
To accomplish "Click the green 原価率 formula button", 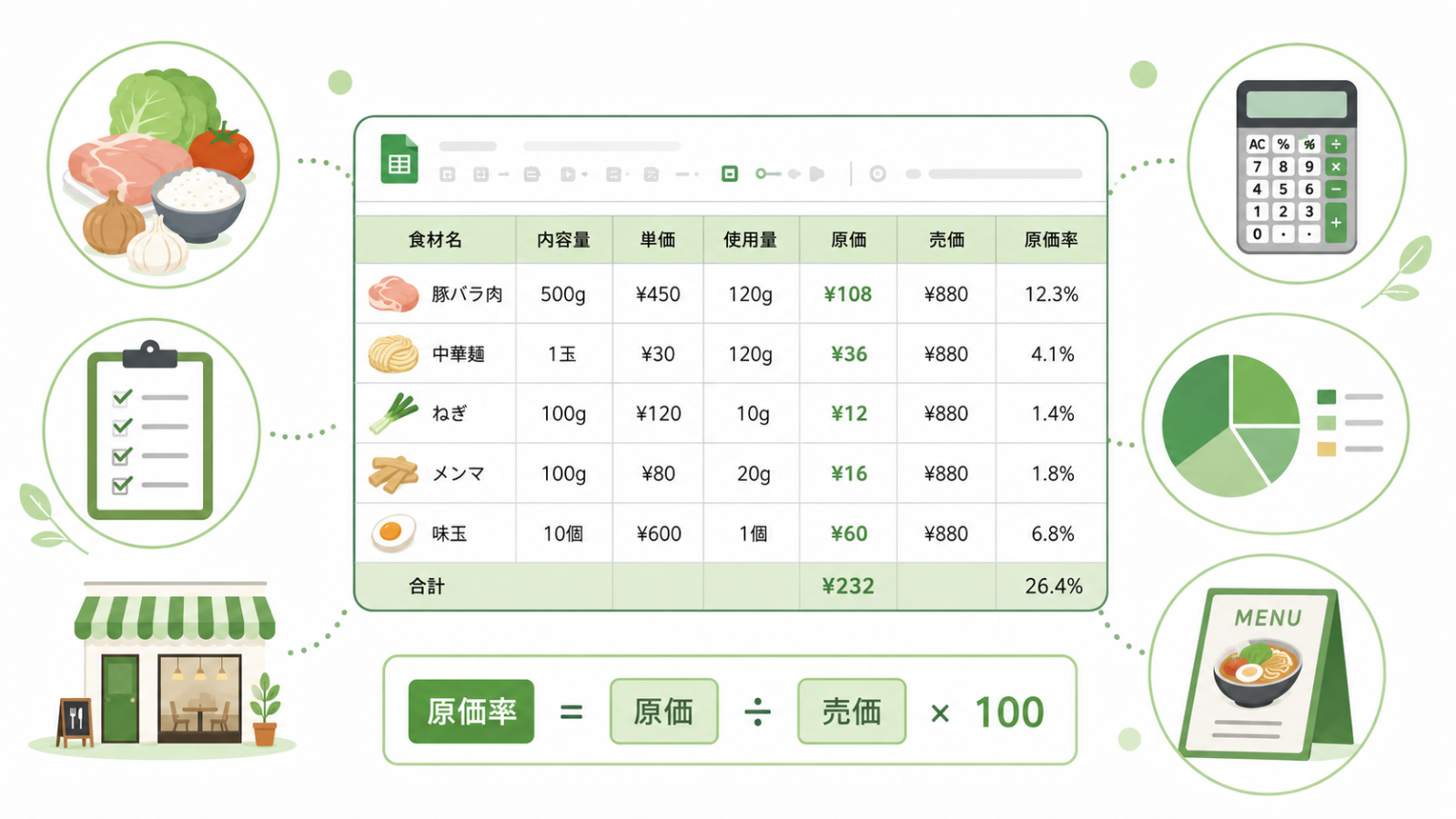I will pyautogui.click(x=471, y=712).
